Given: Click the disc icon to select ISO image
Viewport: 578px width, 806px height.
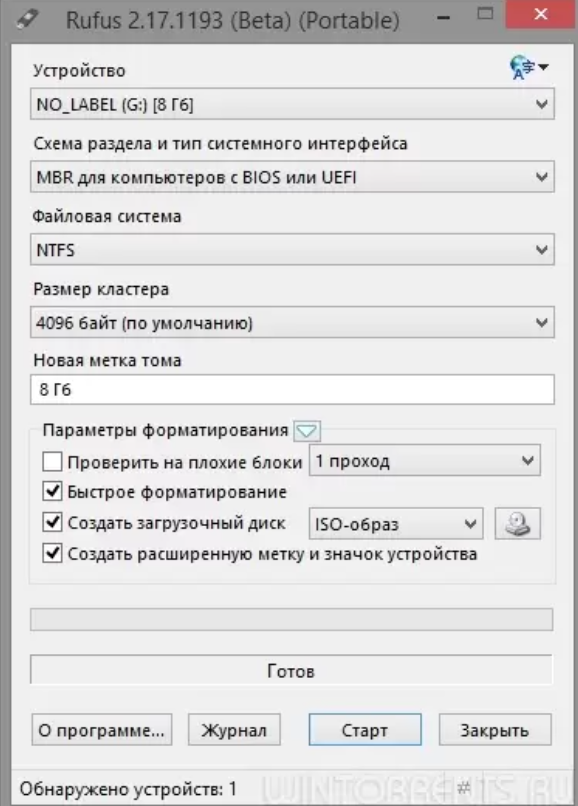Looking at the screenshot, I should (517, 524).
